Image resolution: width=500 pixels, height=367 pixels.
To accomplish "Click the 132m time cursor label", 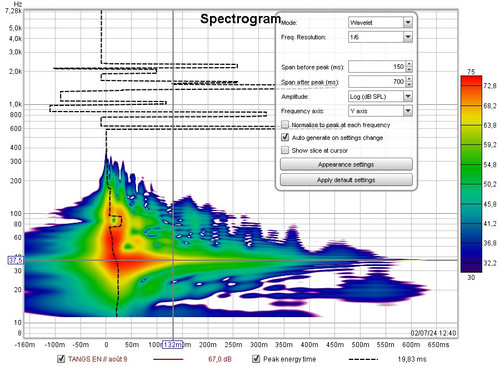I will click(172, 345).
